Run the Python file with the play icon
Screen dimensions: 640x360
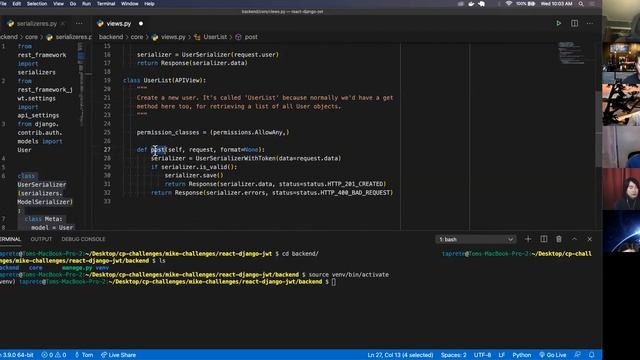[558, 23]
